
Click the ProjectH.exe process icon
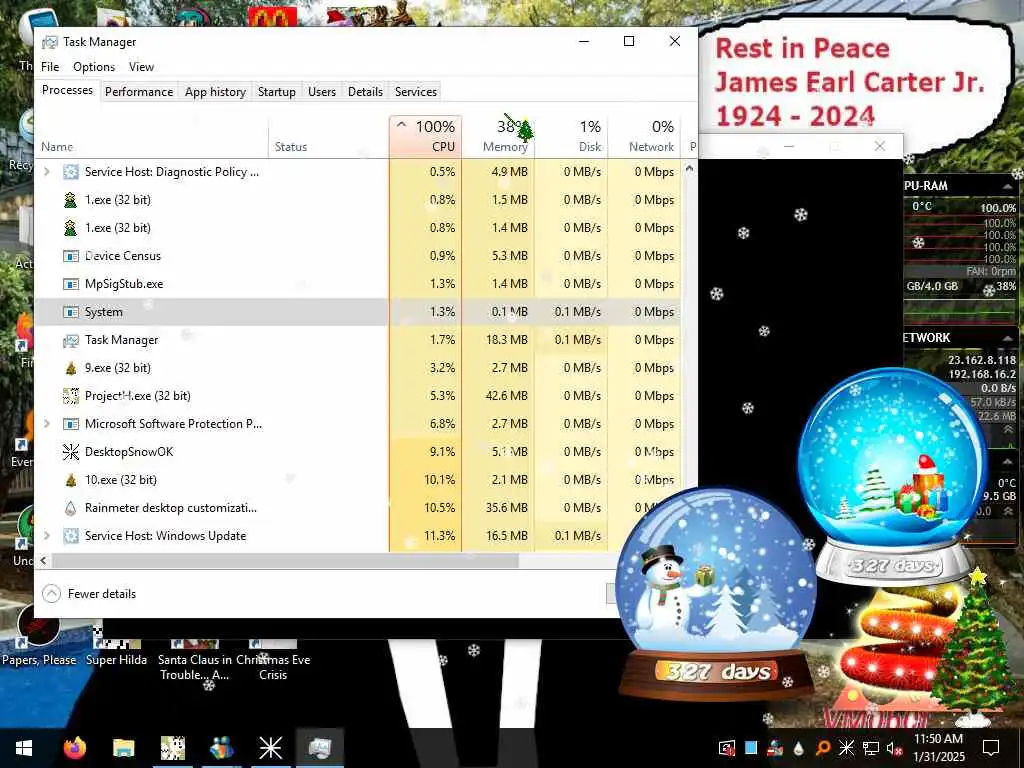[x=71, y=396]
